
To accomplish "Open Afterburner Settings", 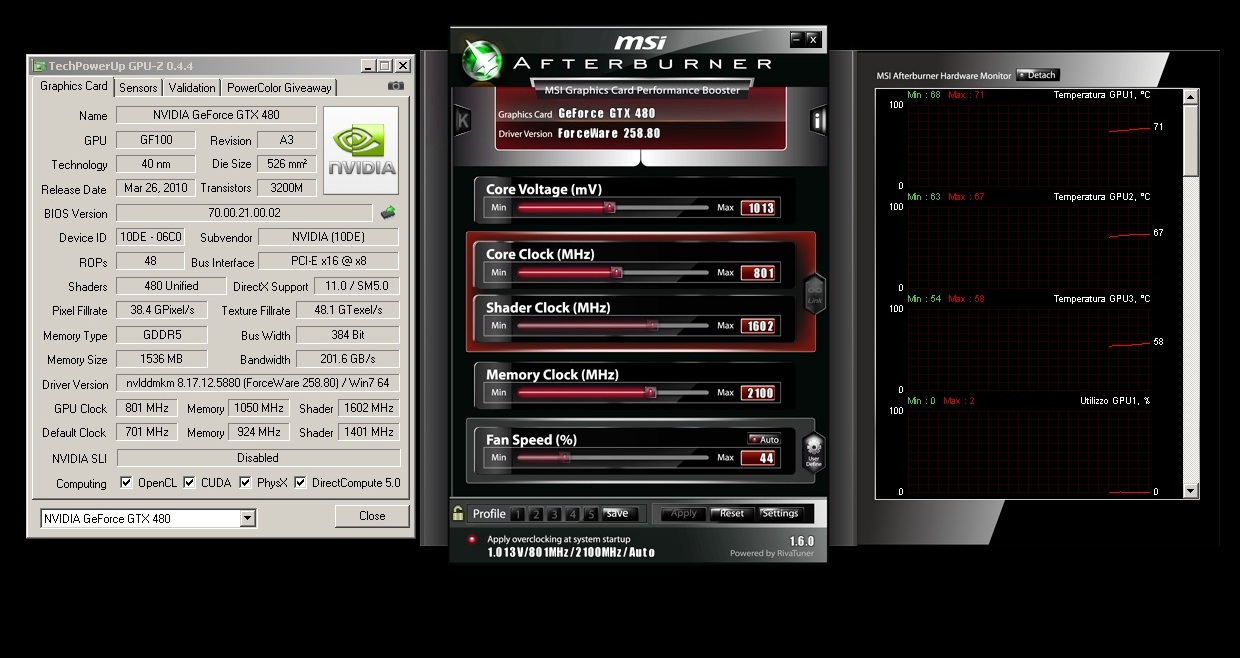I will (x=780, y=514).
